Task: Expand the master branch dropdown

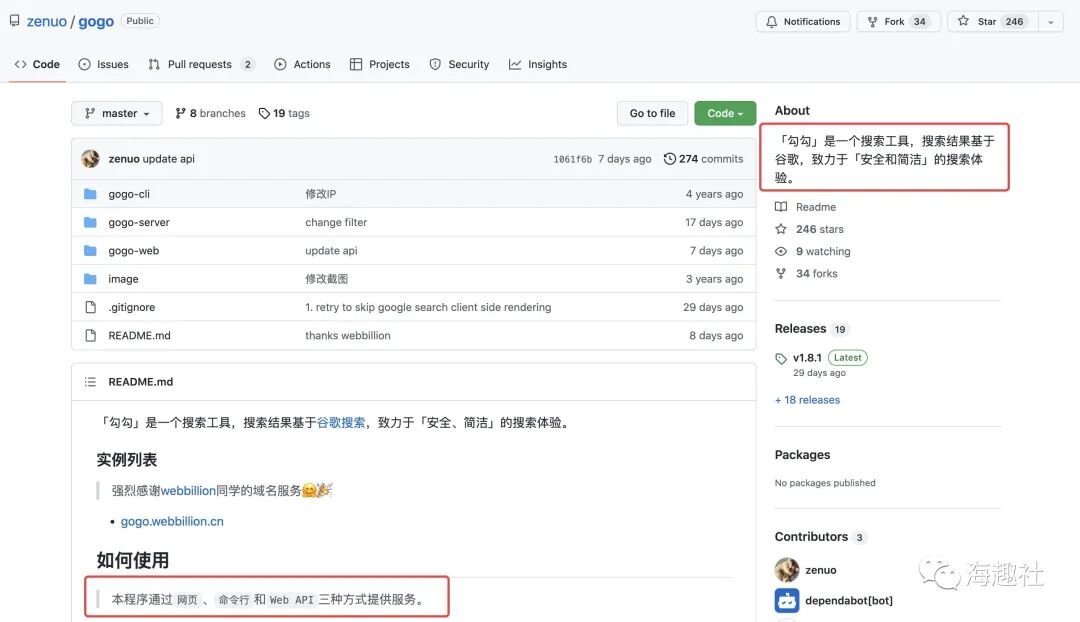Action: [116, 113]
